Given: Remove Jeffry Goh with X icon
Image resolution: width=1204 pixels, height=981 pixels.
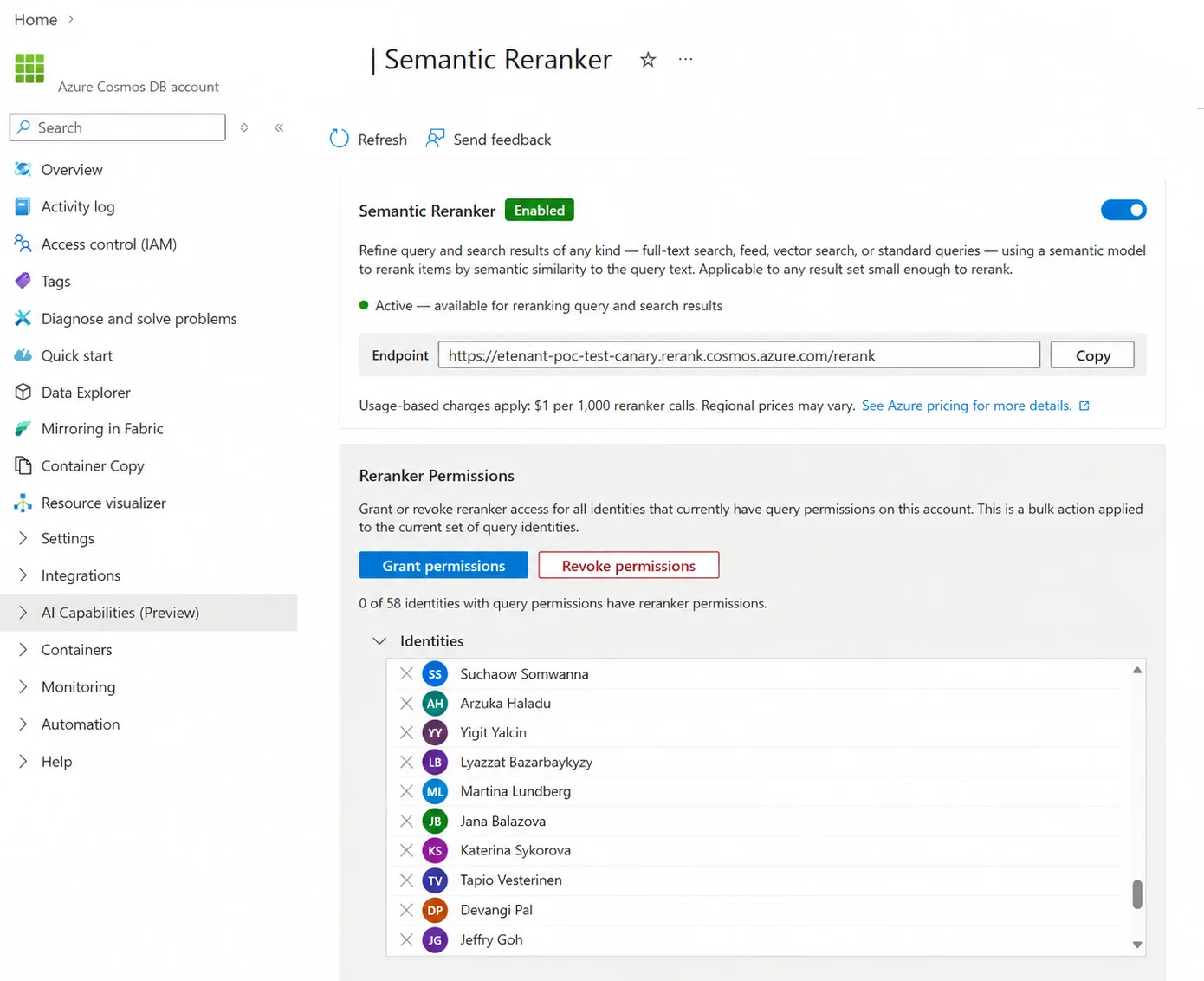Looking at the screenshot, I should pyautogui.click(x=406, y=939).
